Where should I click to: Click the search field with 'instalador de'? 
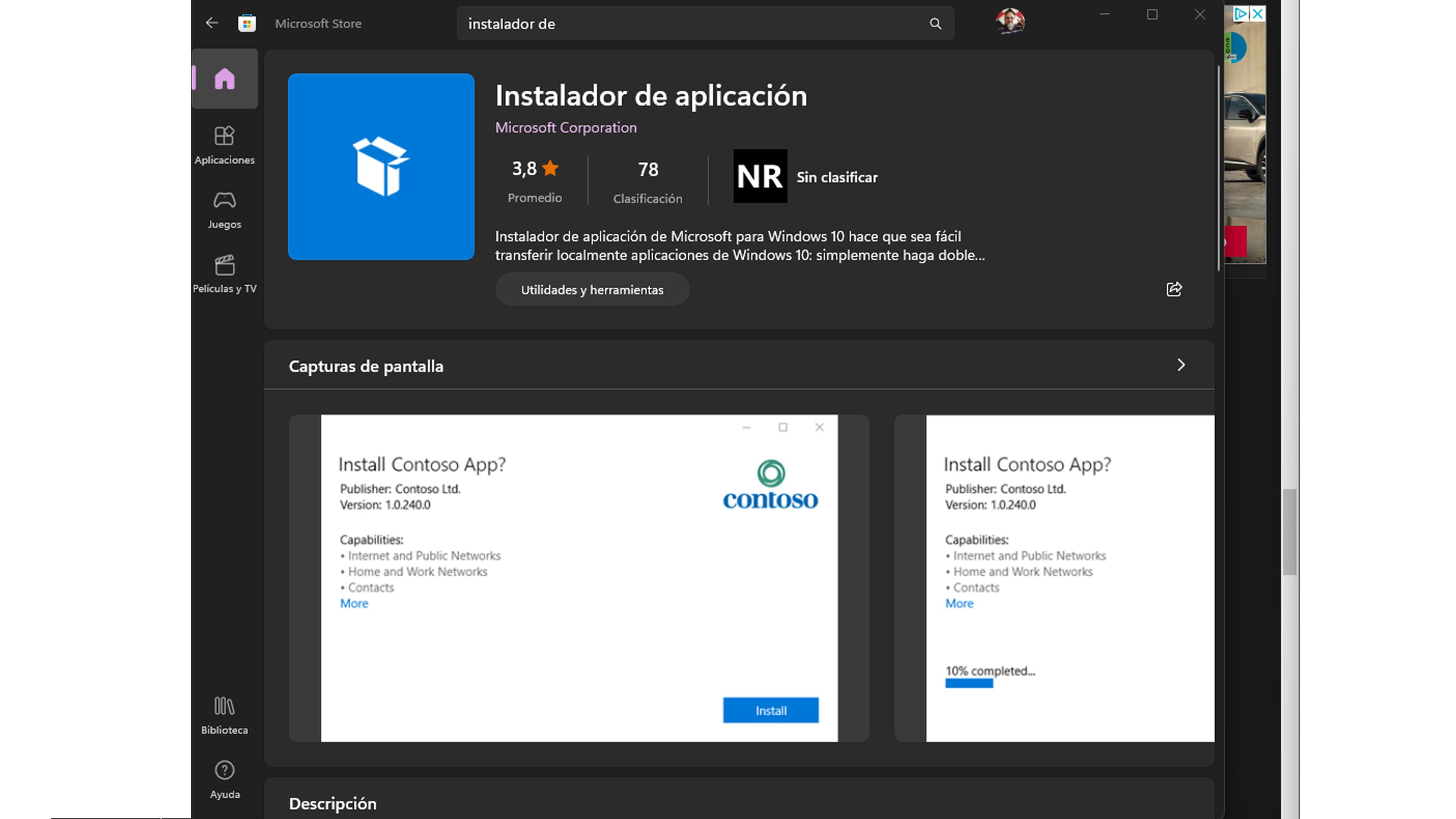click(x=705, y=24)
